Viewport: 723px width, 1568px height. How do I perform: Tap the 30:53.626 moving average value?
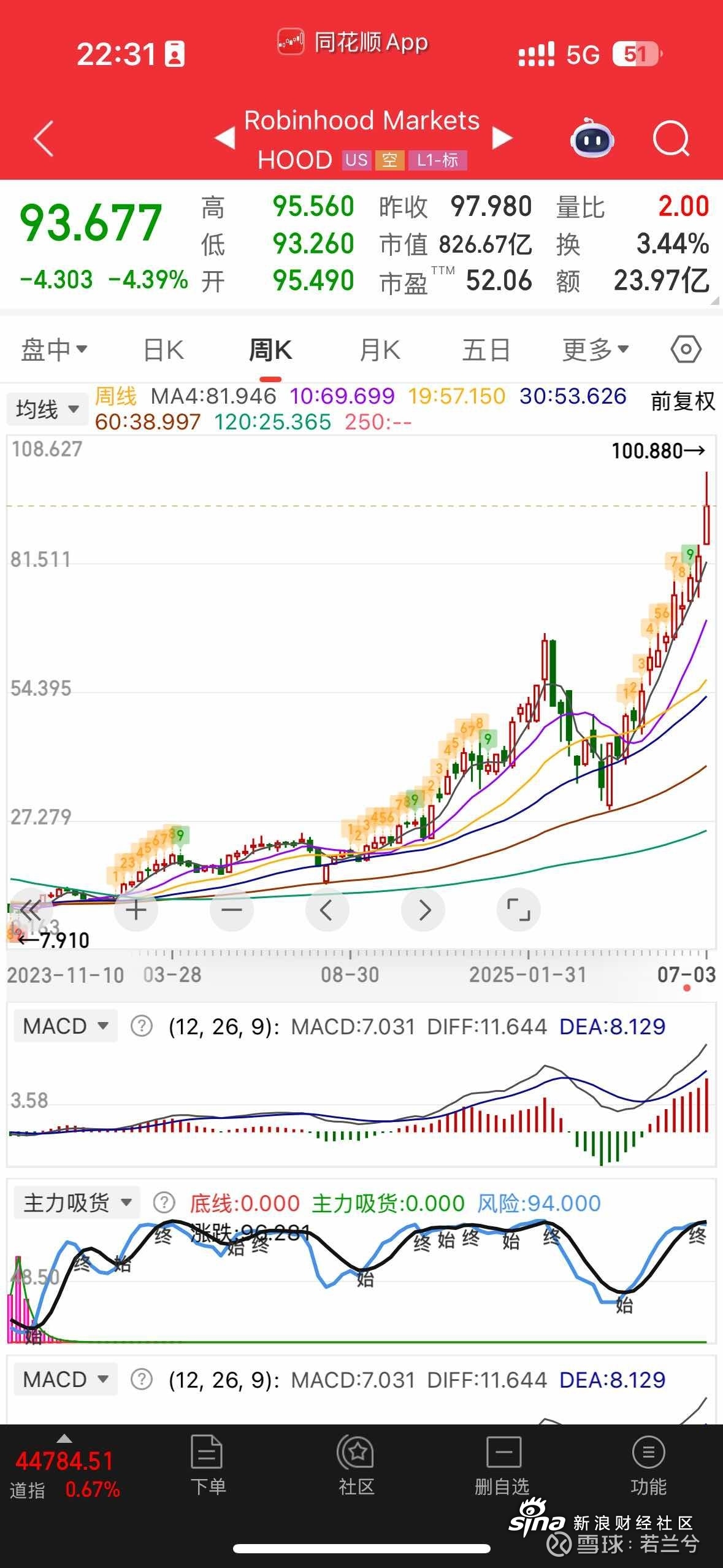coord(573,396)
